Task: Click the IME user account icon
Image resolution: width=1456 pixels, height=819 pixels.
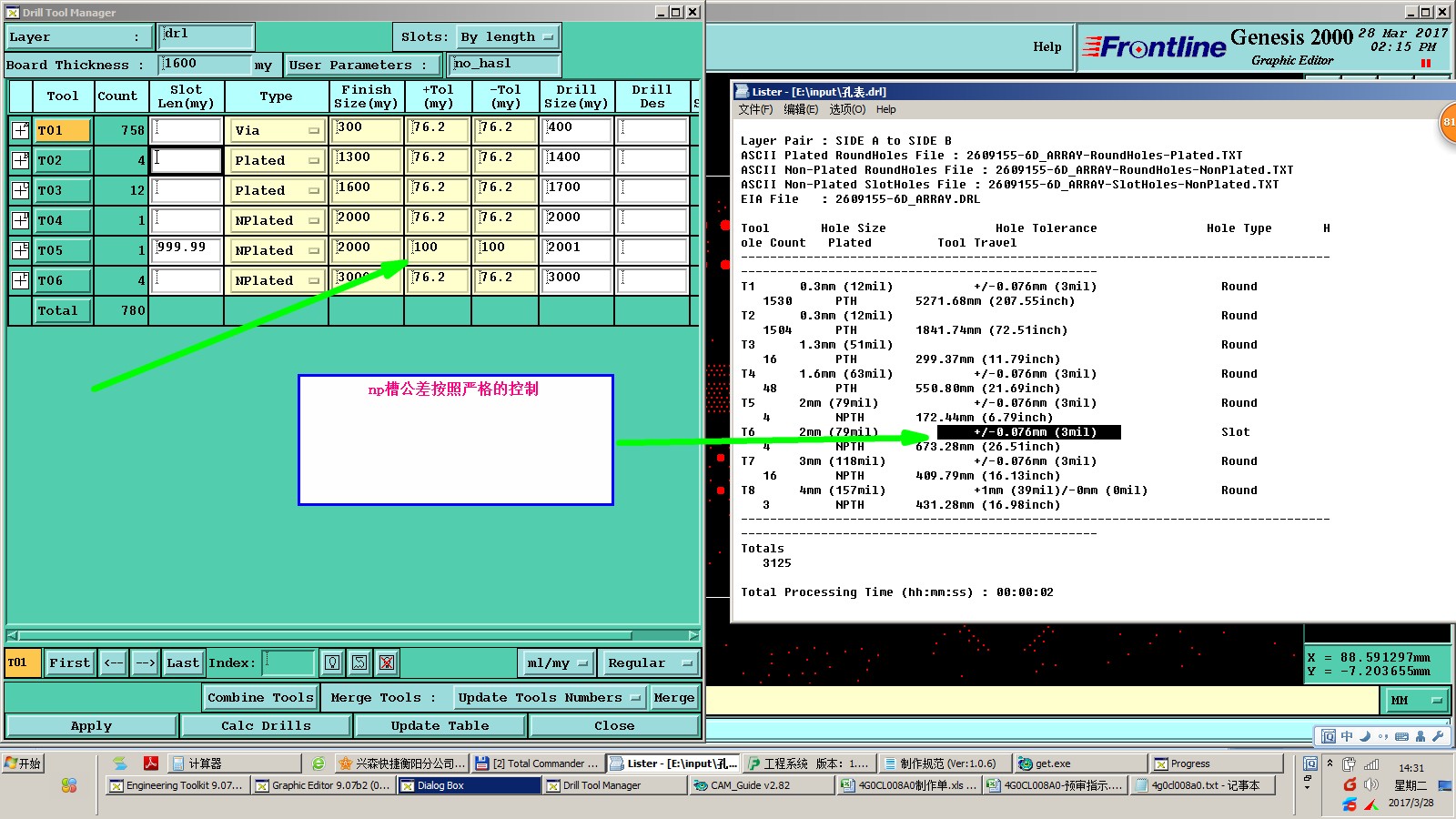Action: 1420,736
